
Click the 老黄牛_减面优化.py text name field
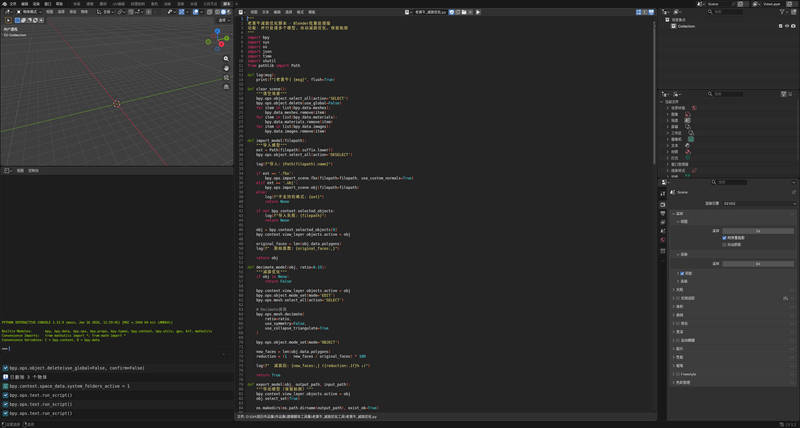tap(432, 12)
